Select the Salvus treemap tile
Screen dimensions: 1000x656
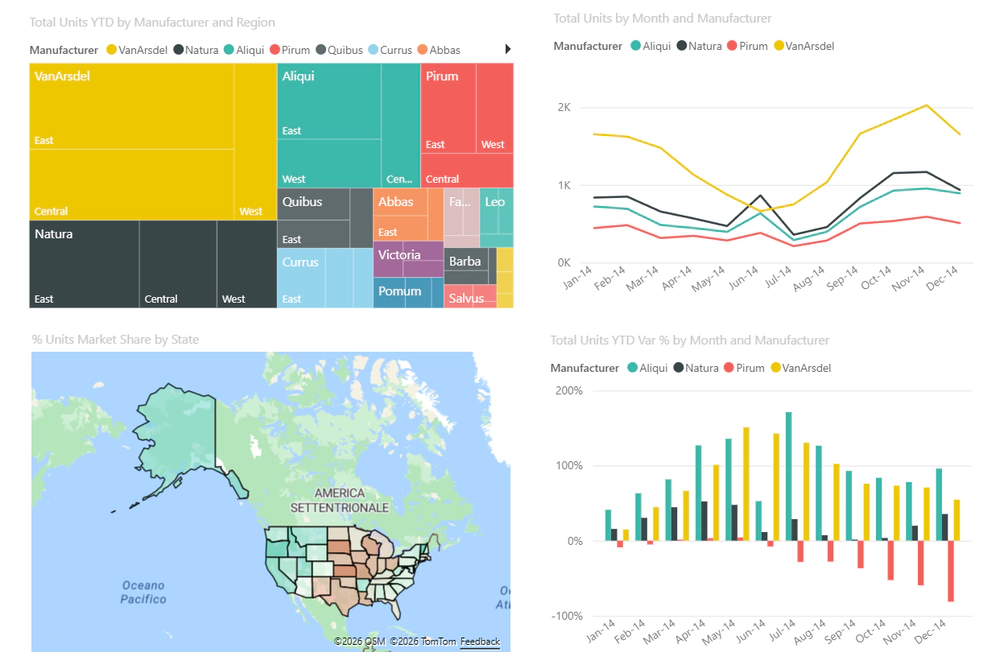[470, 296]
